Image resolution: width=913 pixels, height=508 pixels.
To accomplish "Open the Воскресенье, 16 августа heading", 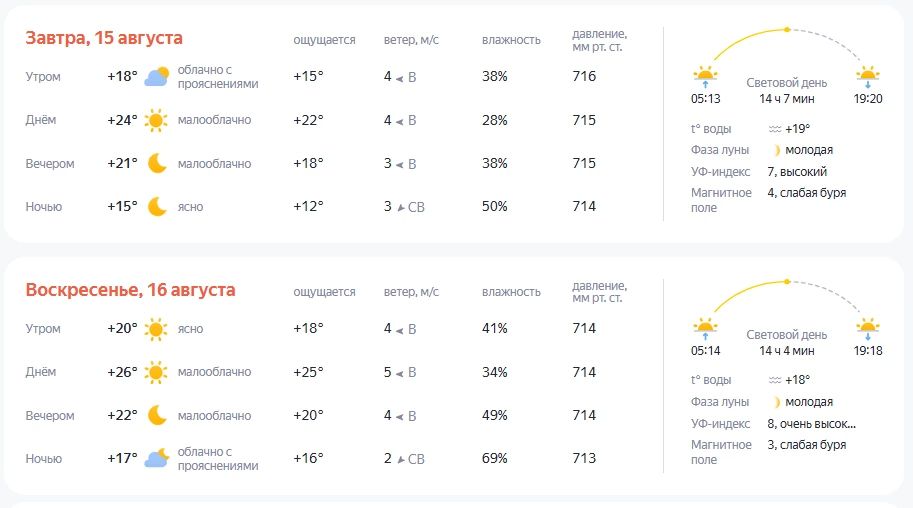I will [130, 290].
